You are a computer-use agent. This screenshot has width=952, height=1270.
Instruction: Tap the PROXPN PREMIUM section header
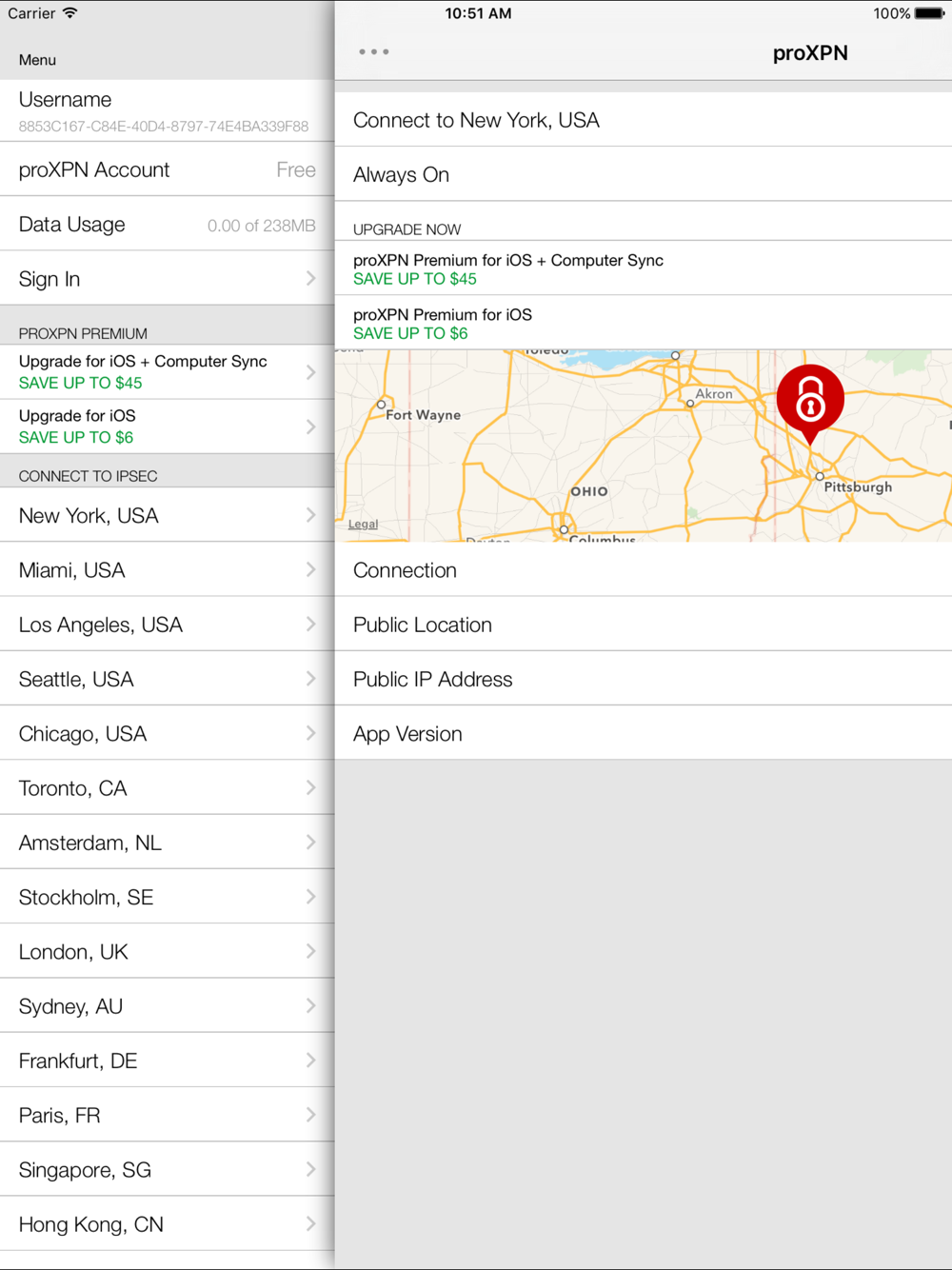tap(83, 333)
